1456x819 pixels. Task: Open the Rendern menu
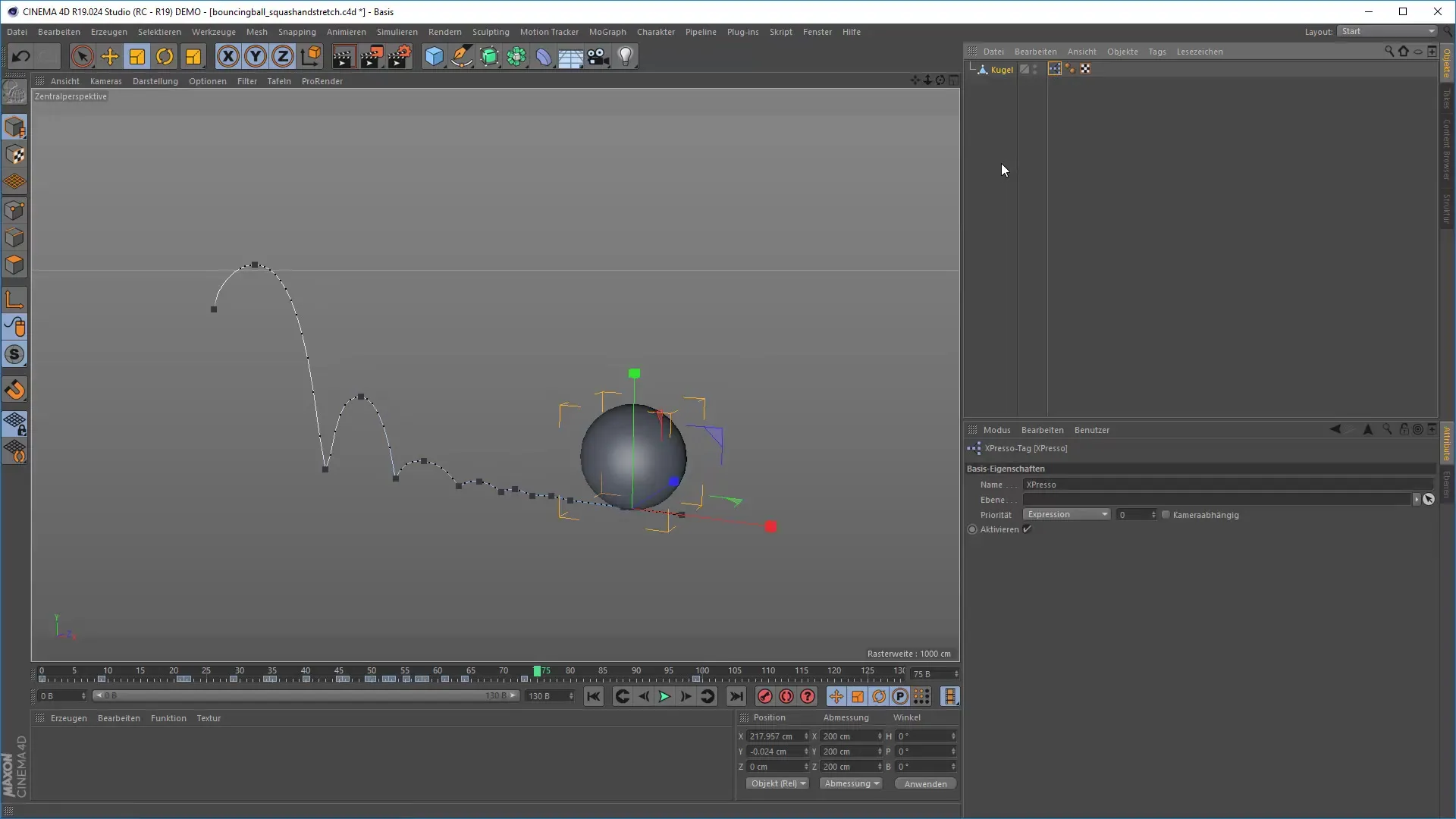coord(444,32)
